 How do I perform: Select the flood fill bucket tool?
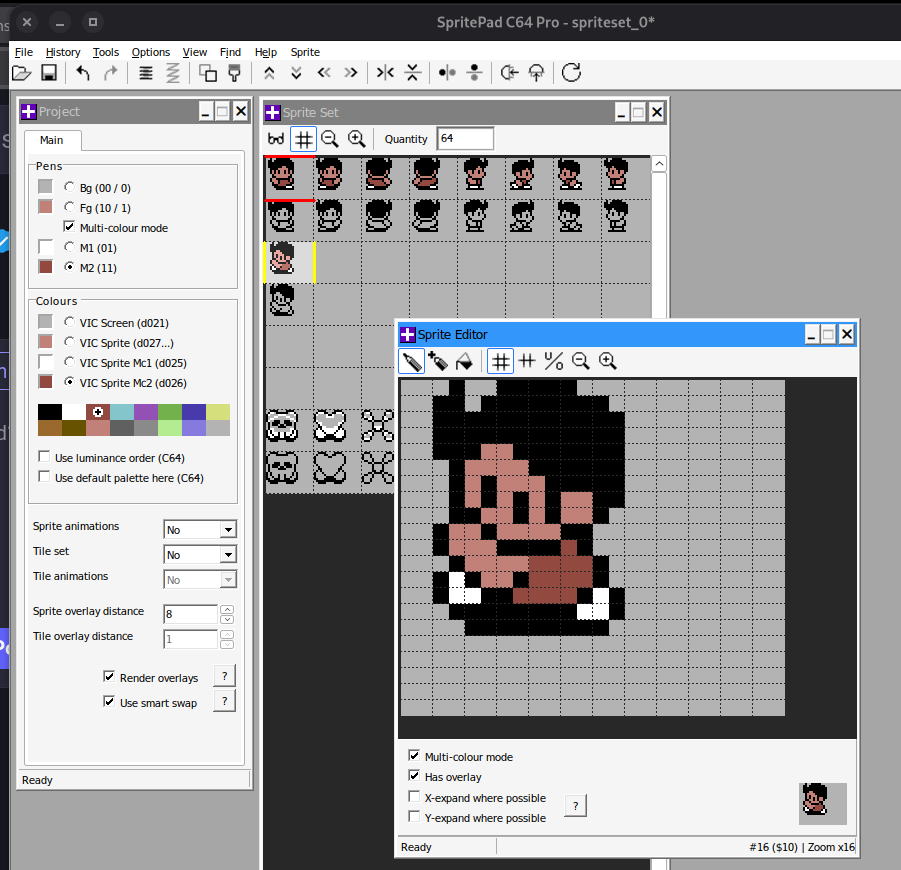pos(463,361)
